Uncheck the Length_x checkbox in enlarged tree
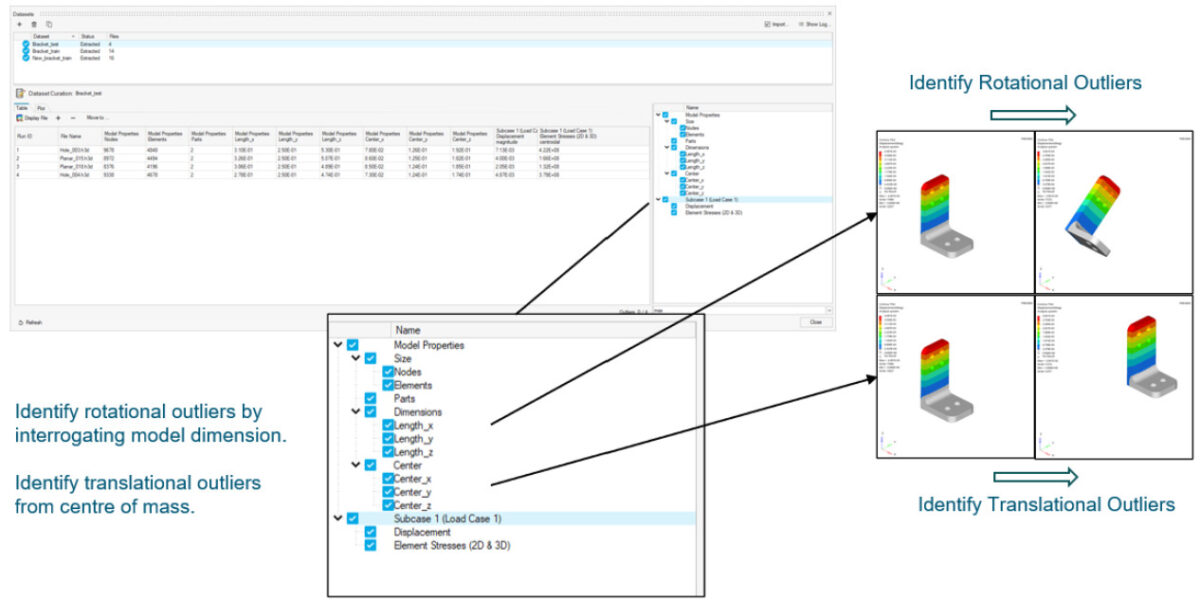The height and width of the screenshot is (601, 1200). click(x=388, y=426)
